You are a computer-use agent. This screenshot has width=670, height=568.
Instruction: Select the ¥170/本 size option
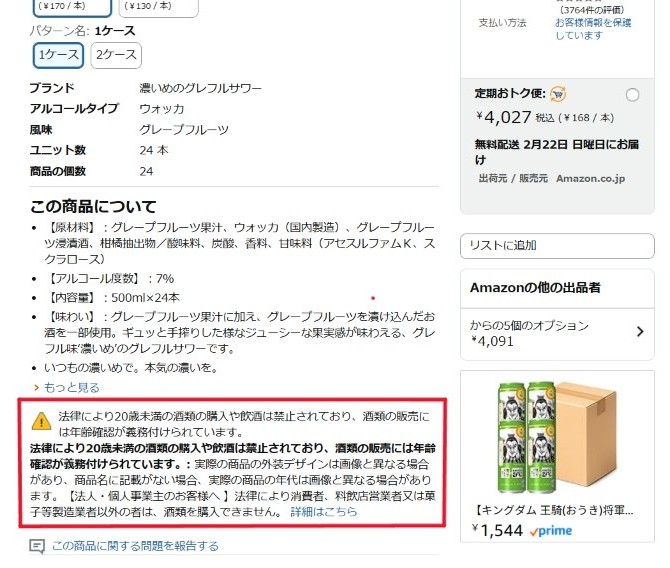72,7
